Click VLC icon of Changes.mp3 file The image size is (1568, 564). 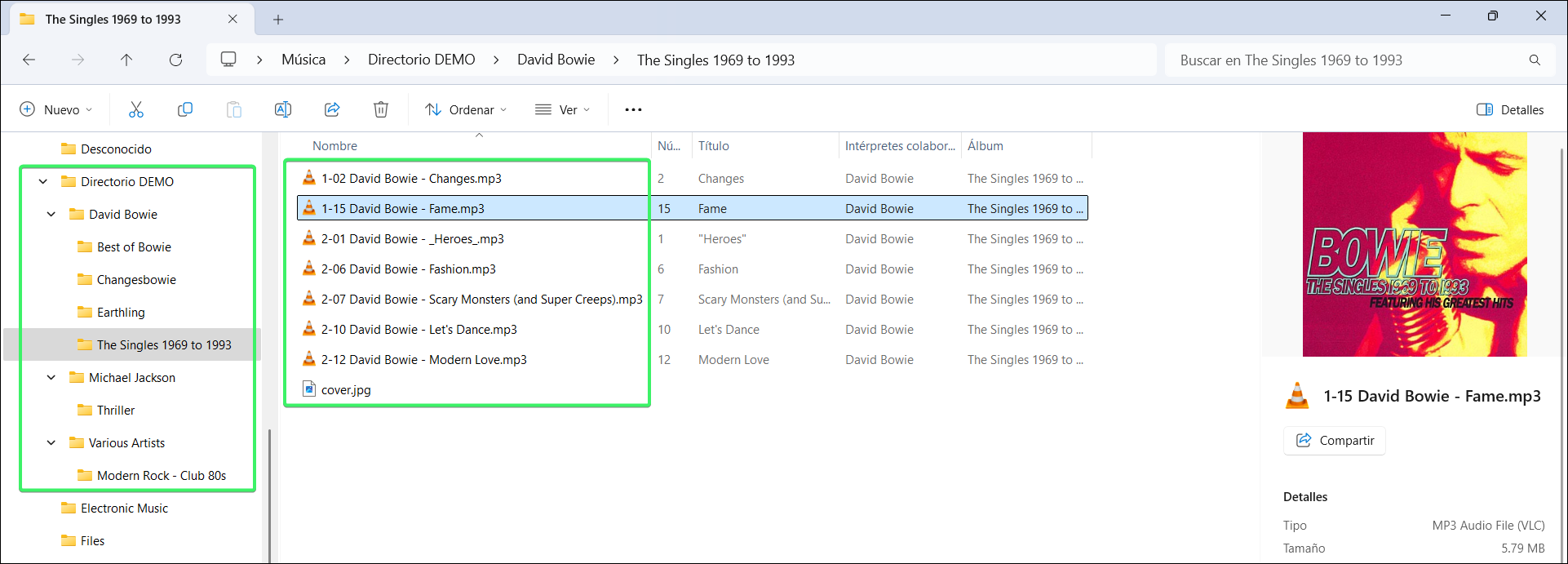[x=309, y=178]
